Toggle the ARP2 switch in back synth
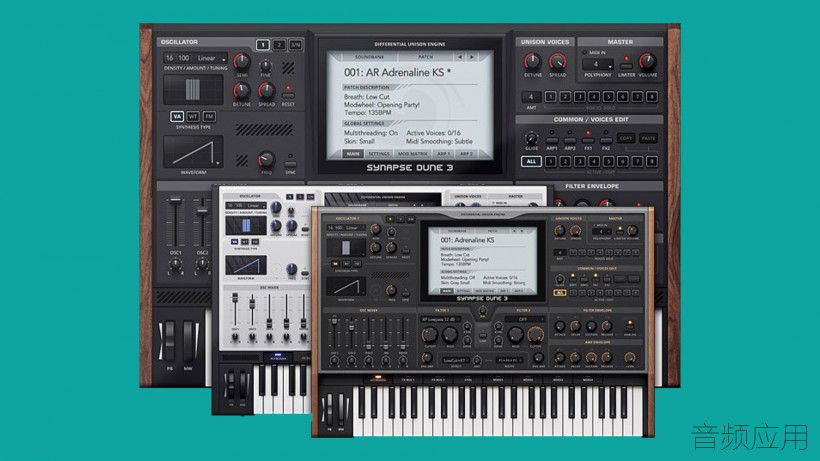The height and width of the screenshot is (461, 820). click(x=570, y=141)
